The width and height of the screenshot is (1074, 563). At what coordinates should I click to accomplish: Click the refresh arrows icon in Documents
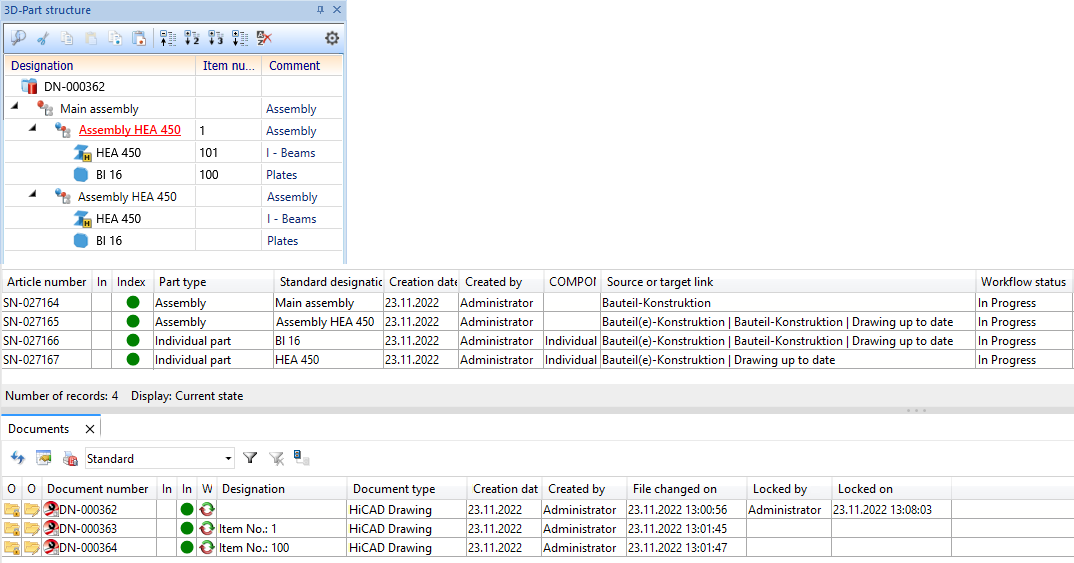pyautogui.click(x=17, y=458)
